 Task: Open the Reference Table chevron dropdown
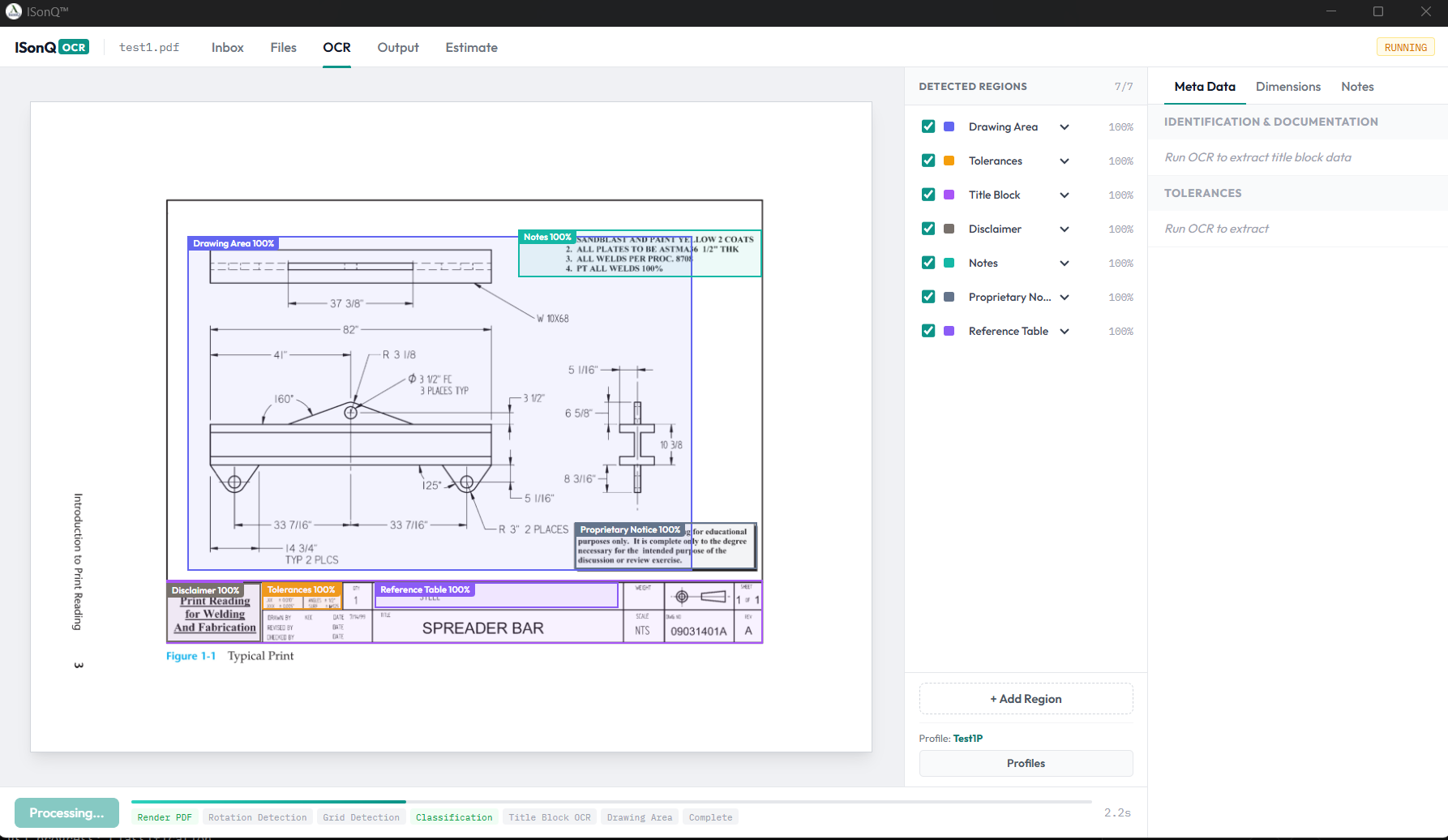point(1065,331)
